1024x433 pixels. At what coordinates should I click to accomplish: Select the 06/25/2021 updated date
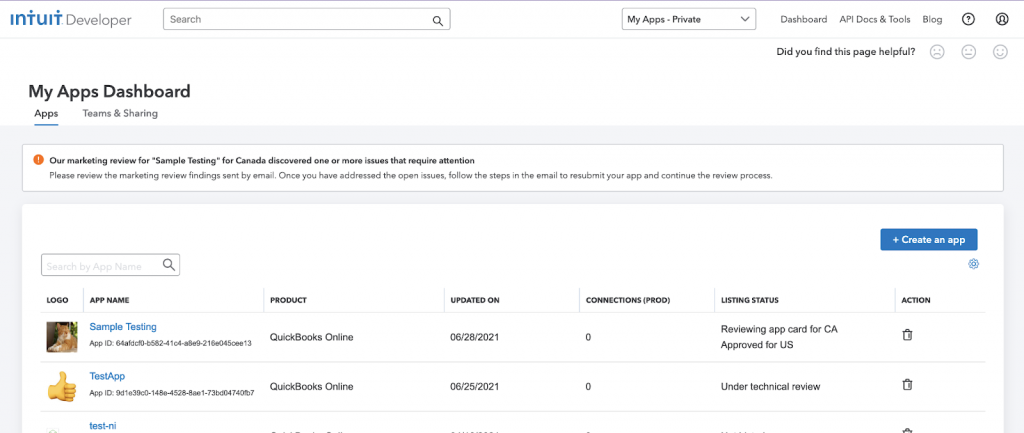[x=475, y=387]
